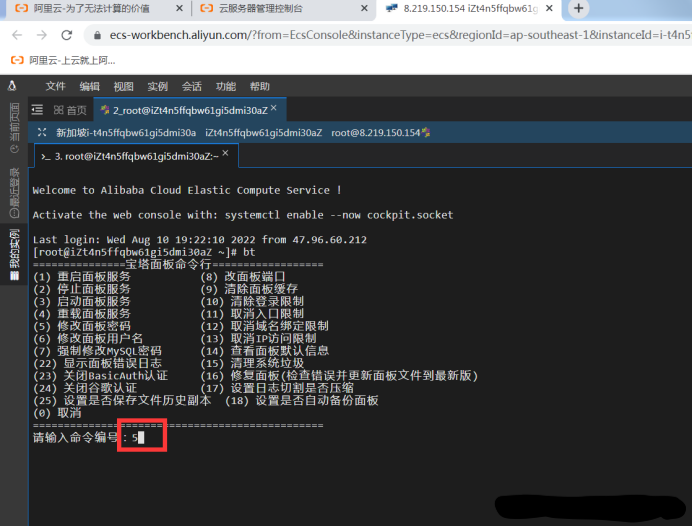
Task: Click the terminal line 请输入命令编号
Action: coord(88,438)
